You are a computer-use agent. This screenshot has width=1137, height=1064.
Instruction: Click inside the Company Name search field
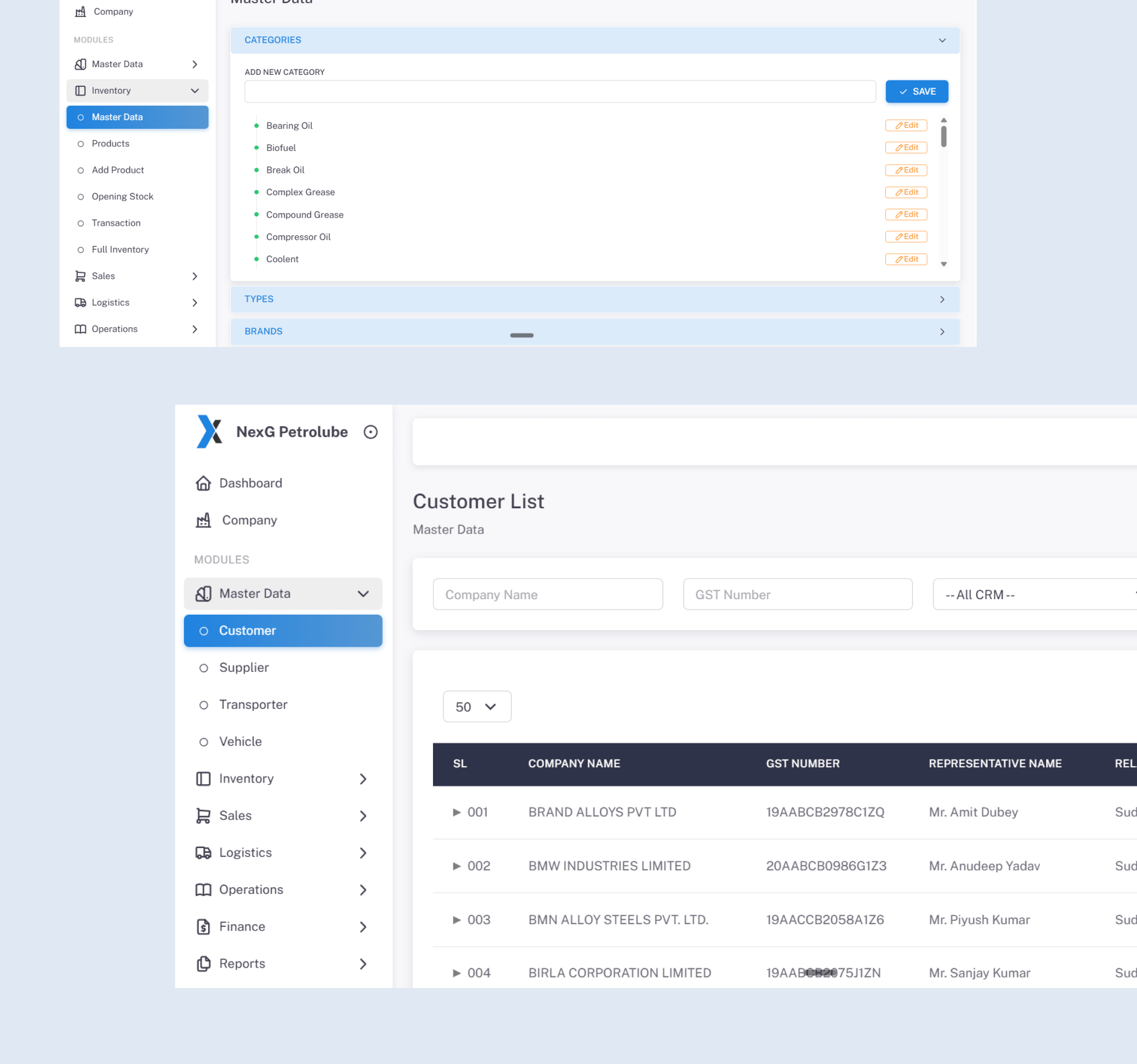coord(548,594)
